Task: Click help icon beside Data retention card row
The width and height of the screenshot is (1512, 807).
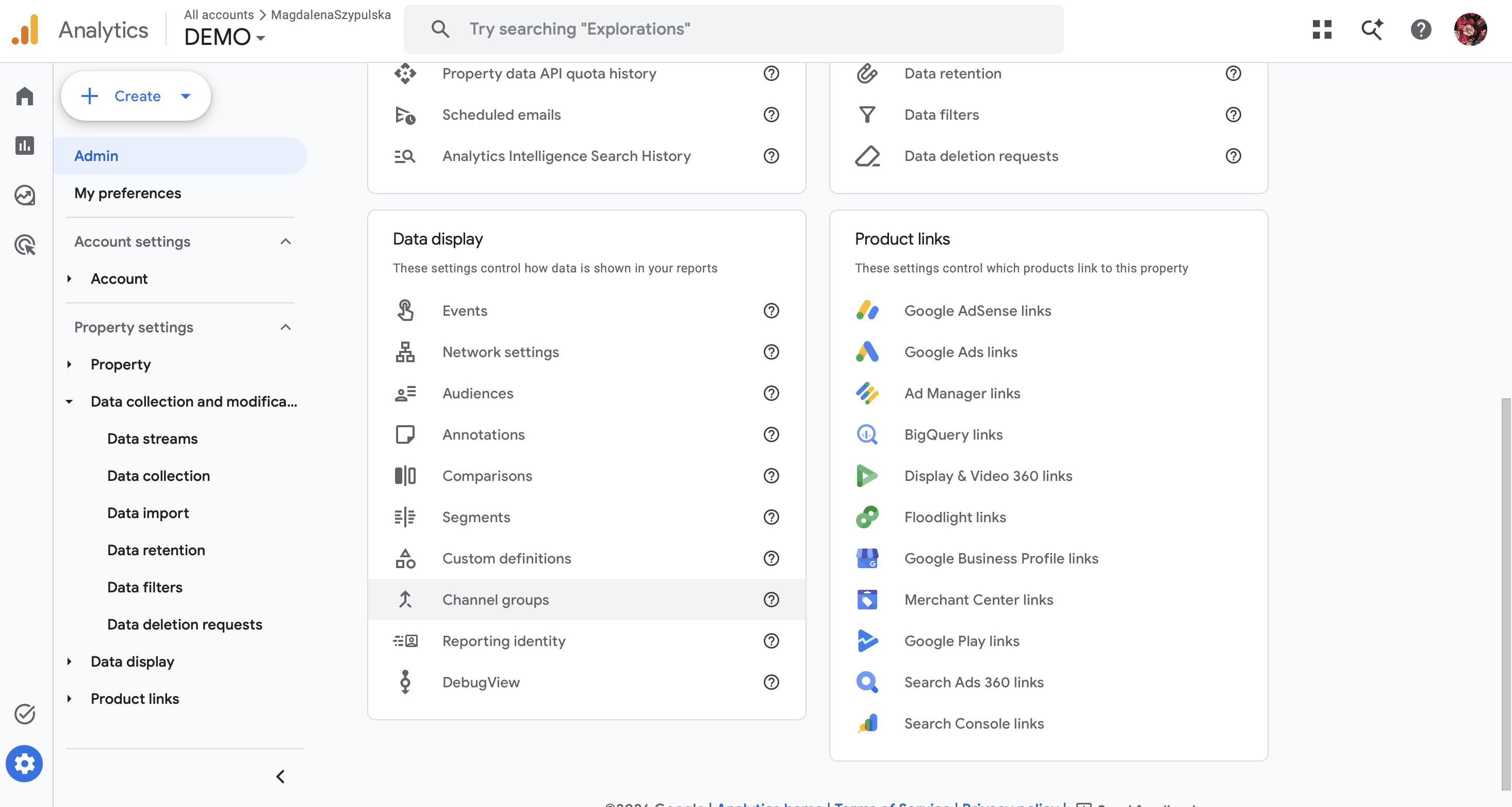Action: [1233, 73]
